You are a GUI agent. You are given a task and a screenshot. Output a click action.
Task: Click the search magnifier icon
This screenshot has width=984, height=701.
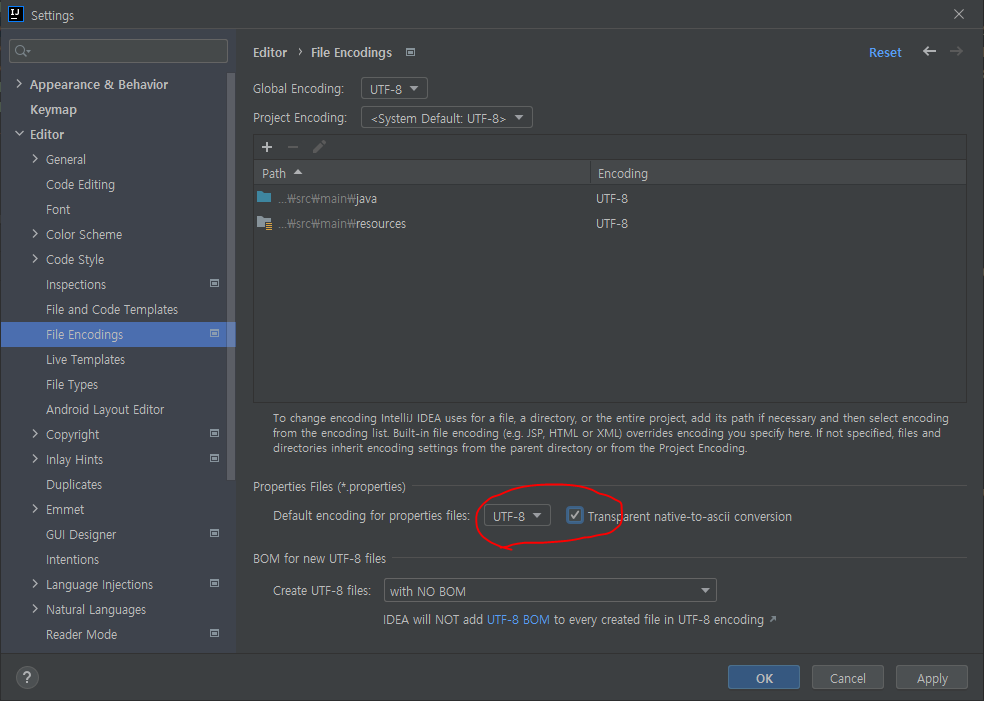coord(22,51)
